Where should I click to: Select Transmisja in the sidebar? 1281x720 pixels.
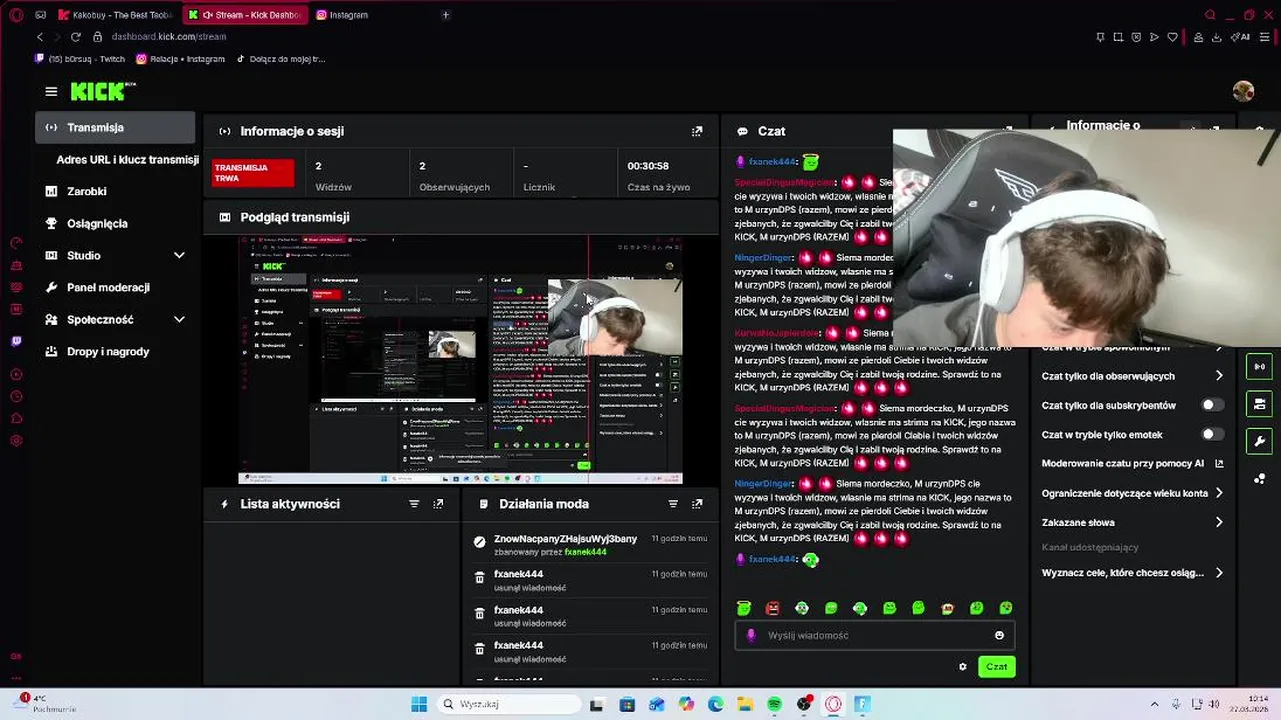click(116, 127)
